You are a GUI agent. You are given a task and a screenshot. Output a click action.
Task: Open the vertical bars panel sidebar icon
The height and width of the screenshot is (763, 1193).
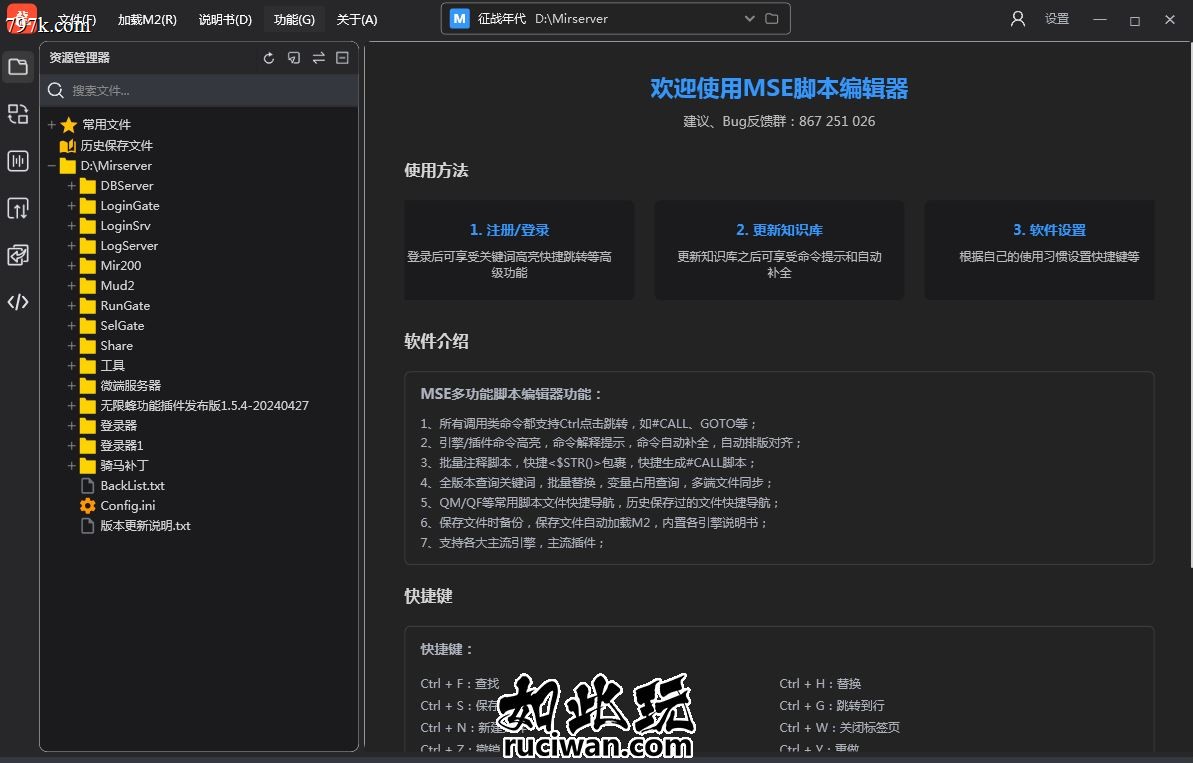pyautogui.click(x=18, y=161)
